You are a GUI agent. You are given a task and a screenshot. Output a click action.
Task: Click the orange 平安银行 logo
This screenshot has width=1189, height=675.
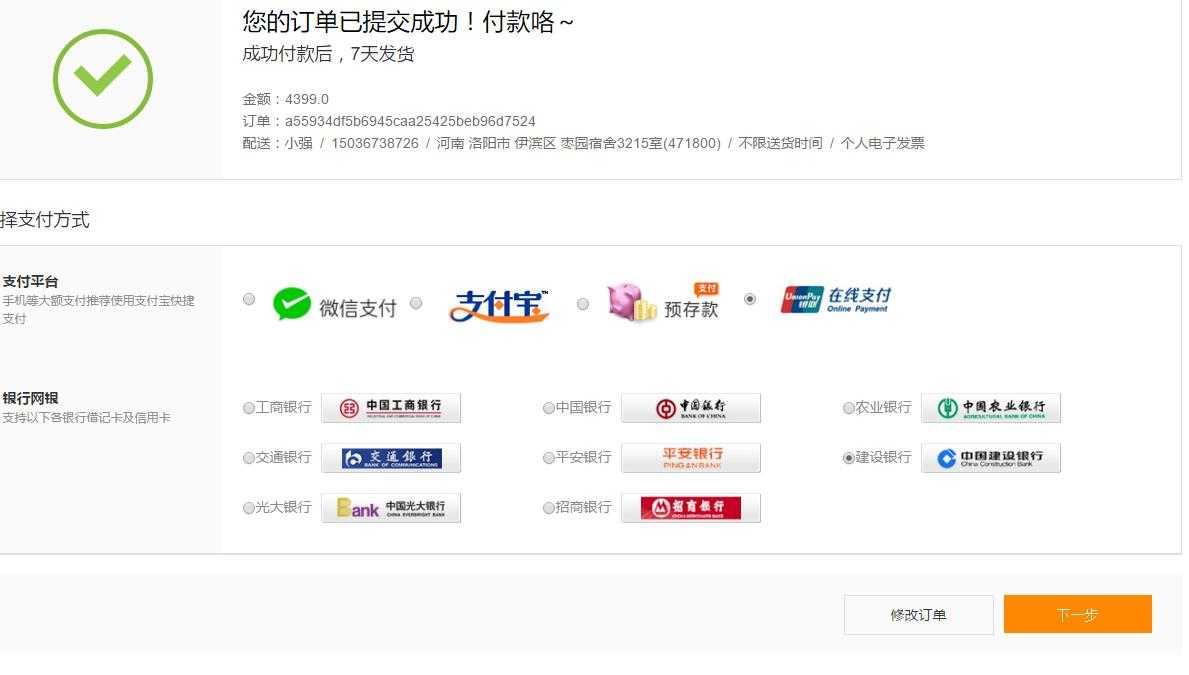point(691,458)
